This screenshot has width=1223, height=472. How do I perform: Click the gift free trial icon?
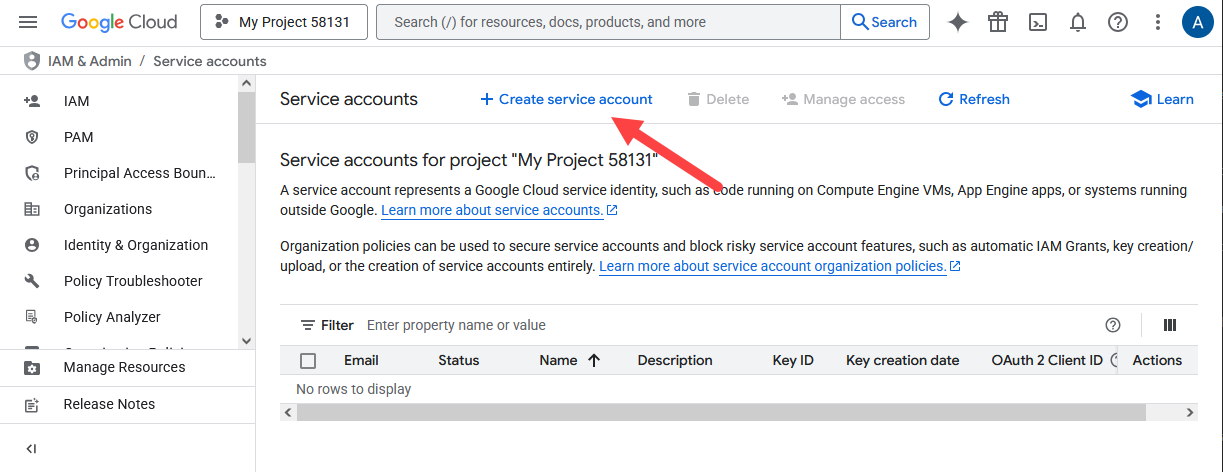tap(997, 22)
